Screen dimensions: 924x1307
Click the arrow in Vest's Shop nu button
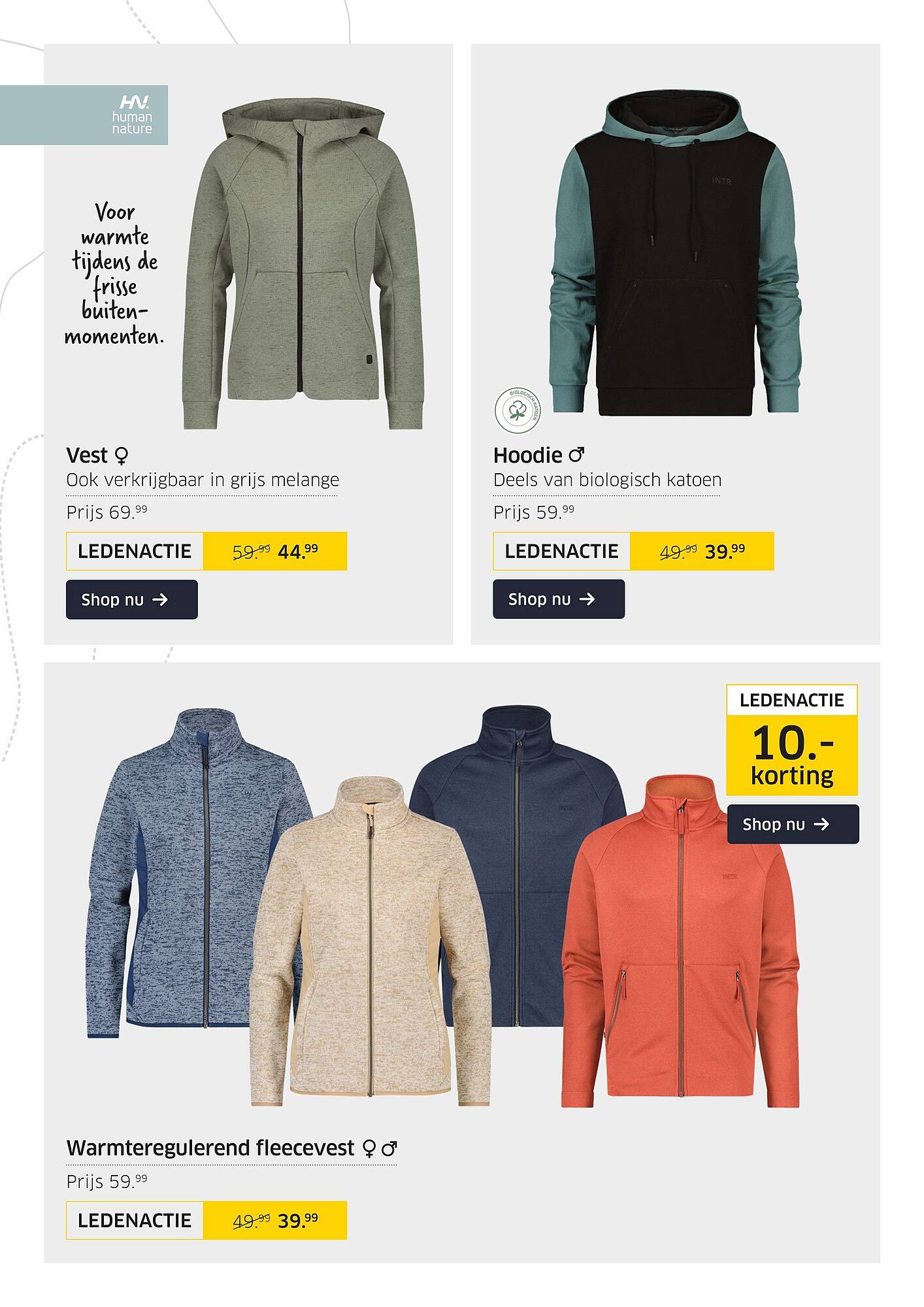click(x=160, y=599)
